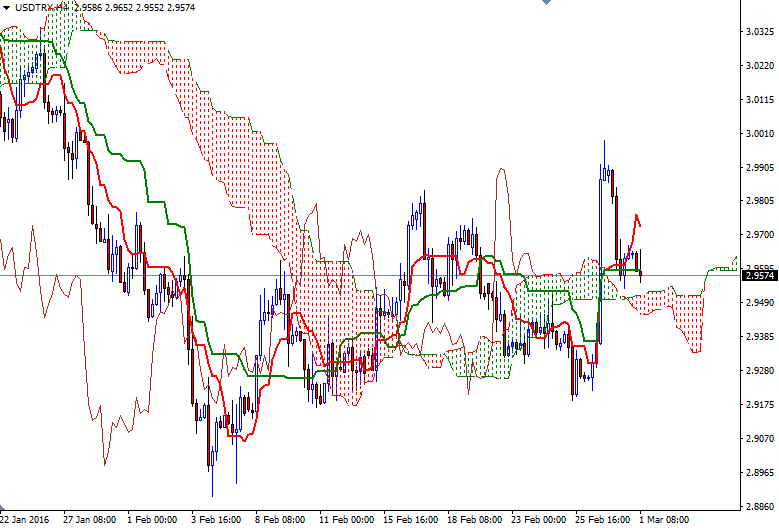779x528 pixels.
Task: Click the 22 Jan 2016 date label
Action: (x=25, y=520)
